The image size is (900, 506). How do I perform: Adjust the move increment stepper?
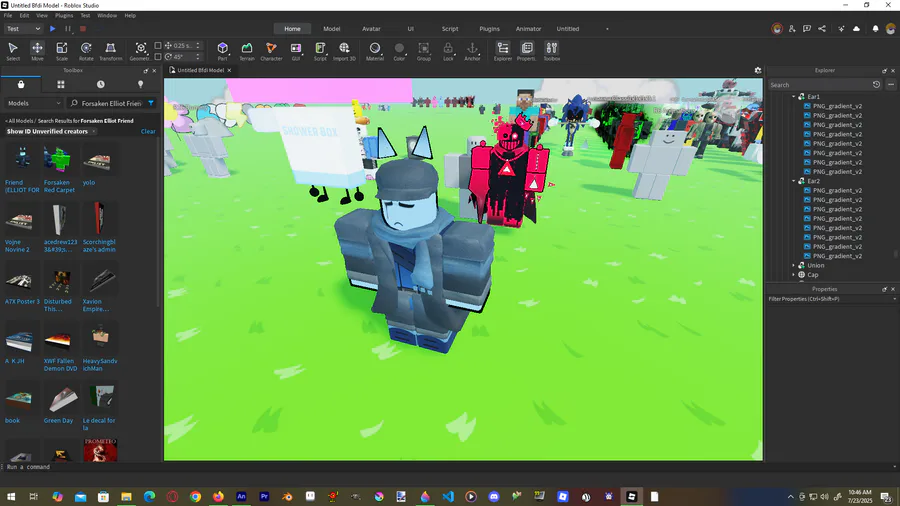(198, 45)
